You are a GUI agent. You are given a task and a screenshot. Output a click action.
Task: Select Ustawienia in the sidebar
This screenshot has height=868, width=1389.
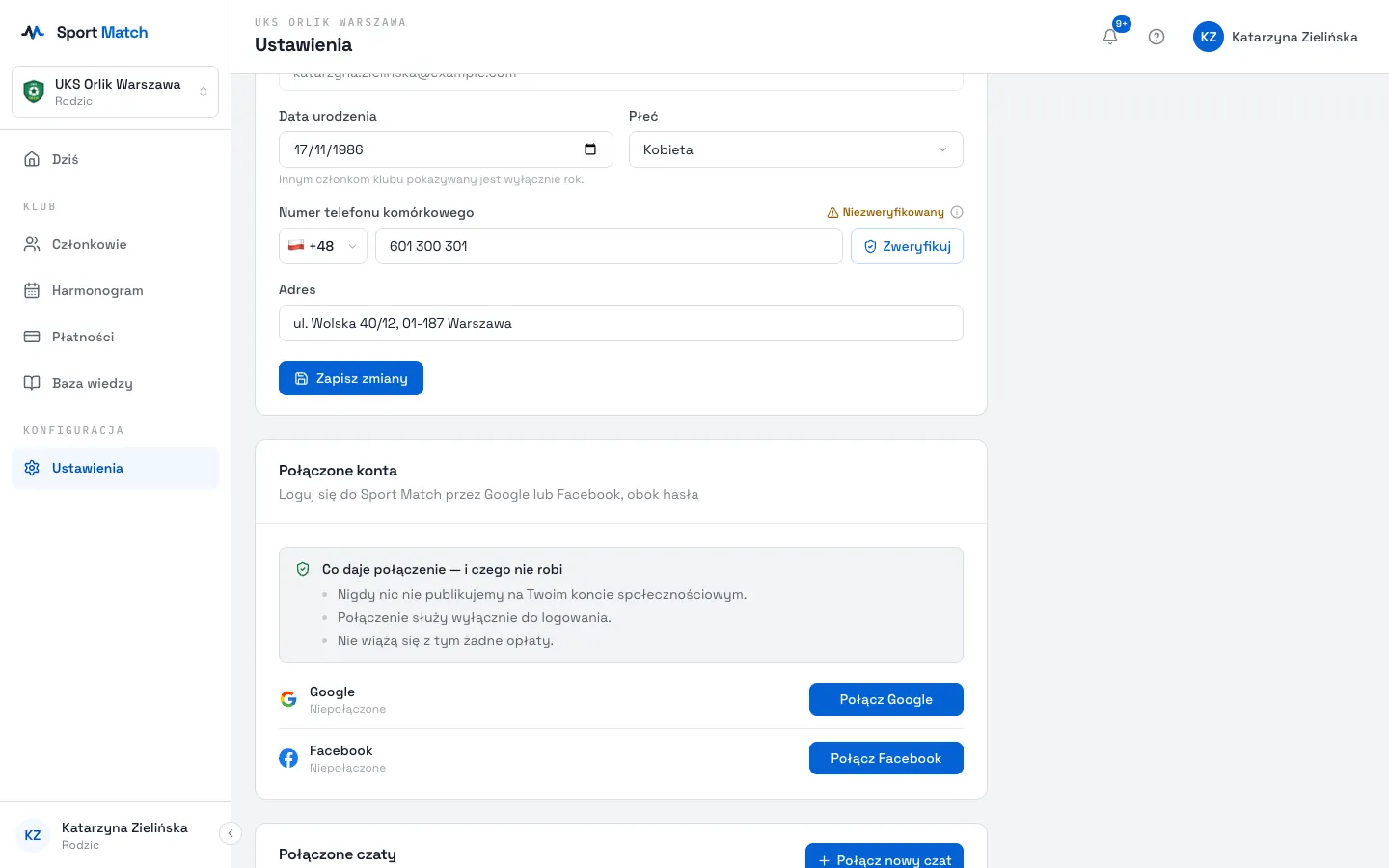[x=115, y=468]
